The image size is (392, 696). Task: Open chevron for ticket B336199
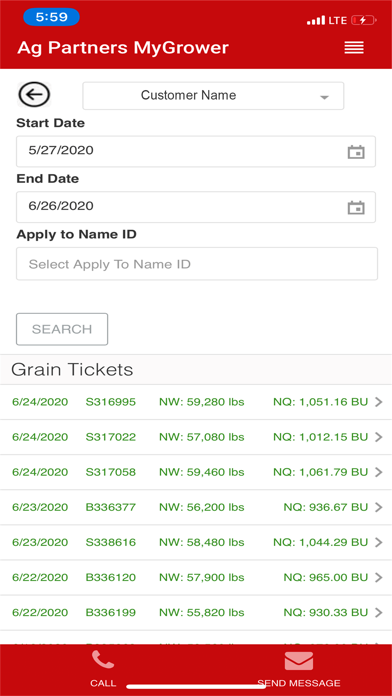click(x=379, y=613)
